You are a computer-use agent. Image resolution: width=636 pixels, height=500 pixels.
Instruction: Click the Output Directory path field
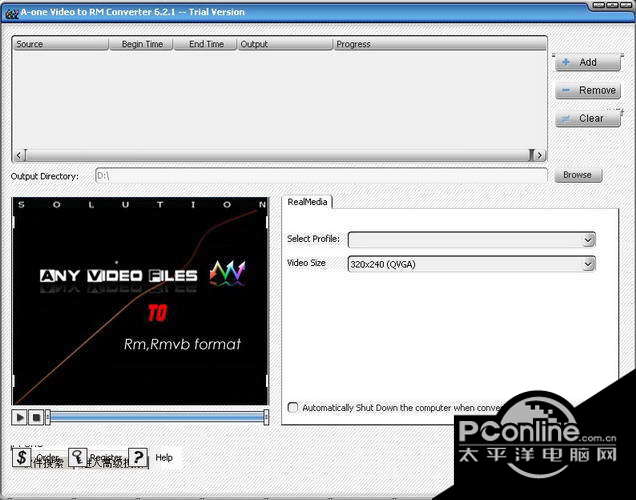(321, 176)
